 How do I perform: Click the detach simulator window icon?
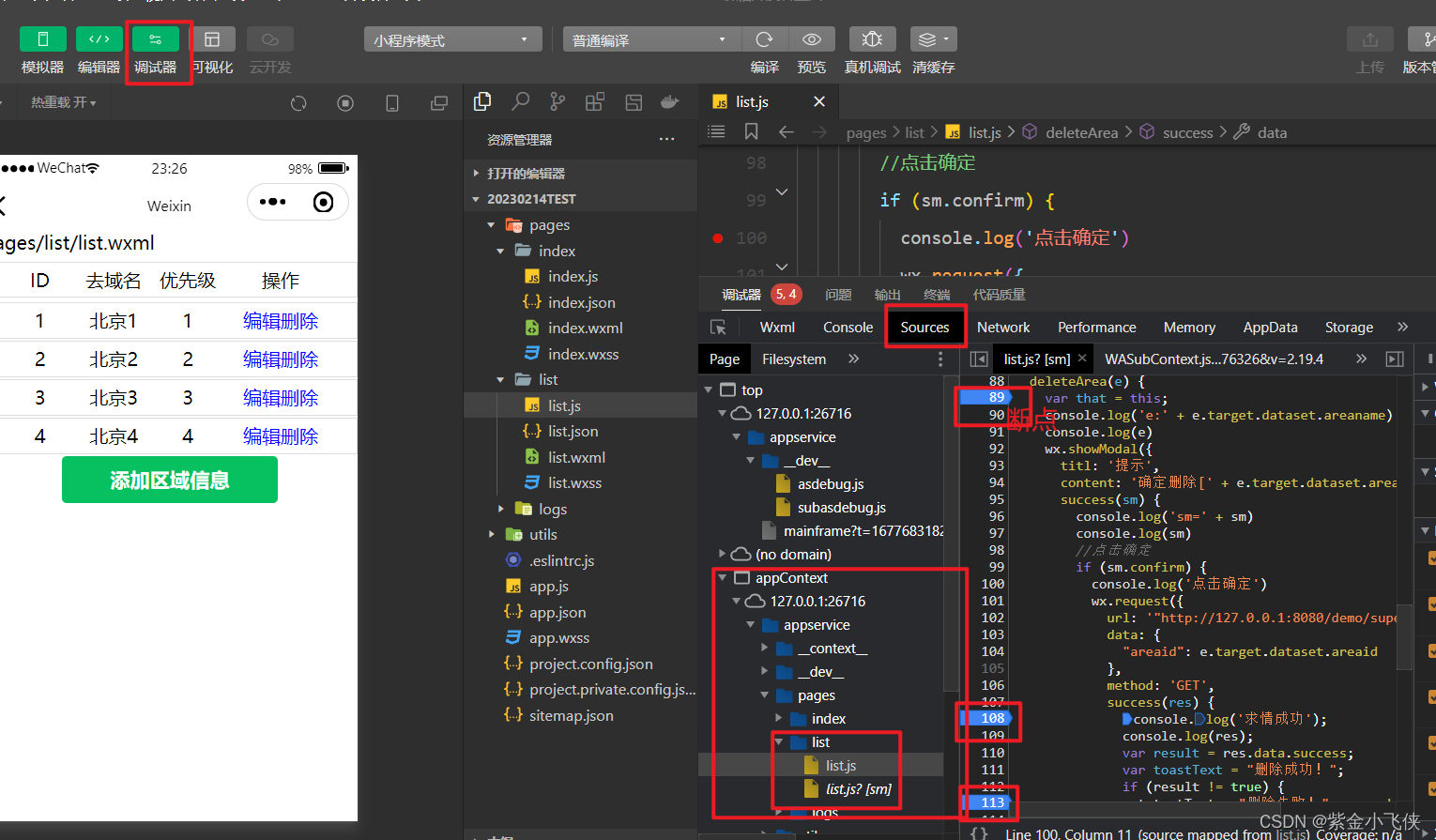tap(438, 103)
